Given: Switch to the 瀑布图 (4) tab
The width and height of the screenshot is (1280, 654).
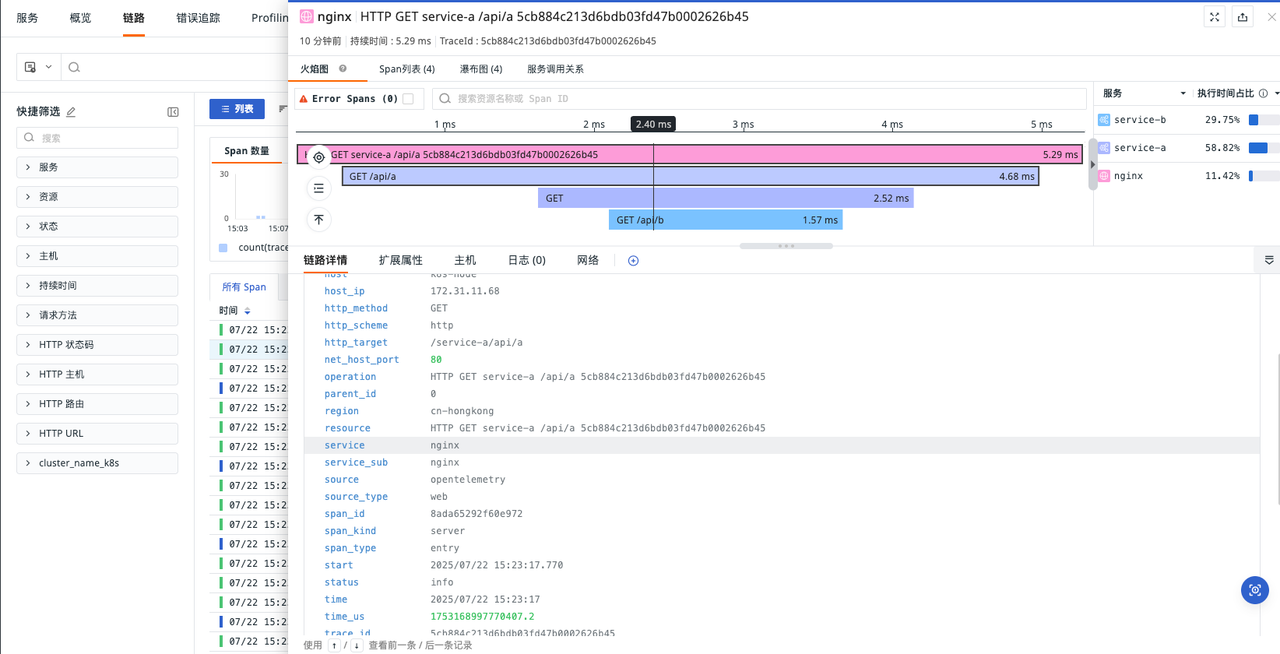Looking at the screenshot, I should point(481,69).
